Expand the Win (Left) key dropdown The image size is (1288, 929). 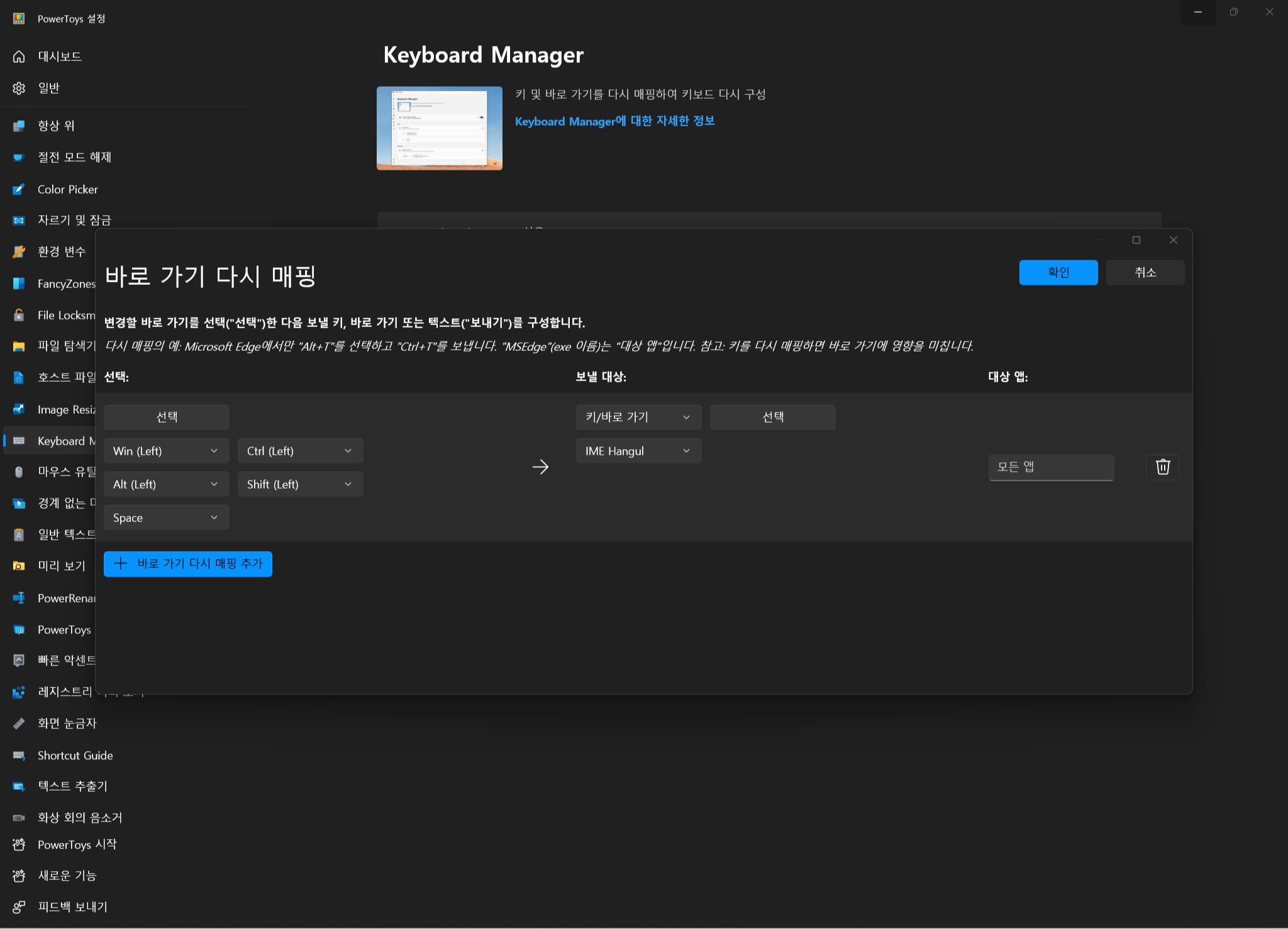tap(166, 451)
